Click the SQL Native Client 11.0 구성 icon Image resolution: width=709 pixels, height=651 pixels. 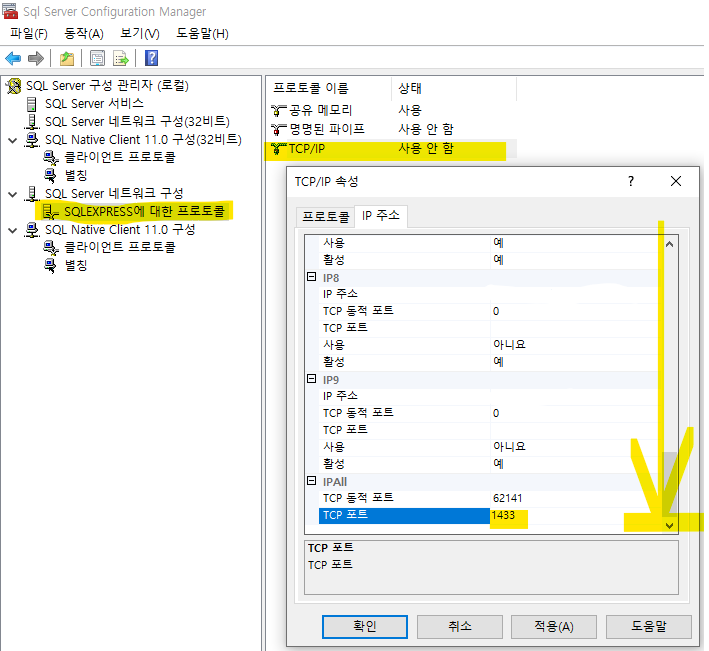[32, 230]
